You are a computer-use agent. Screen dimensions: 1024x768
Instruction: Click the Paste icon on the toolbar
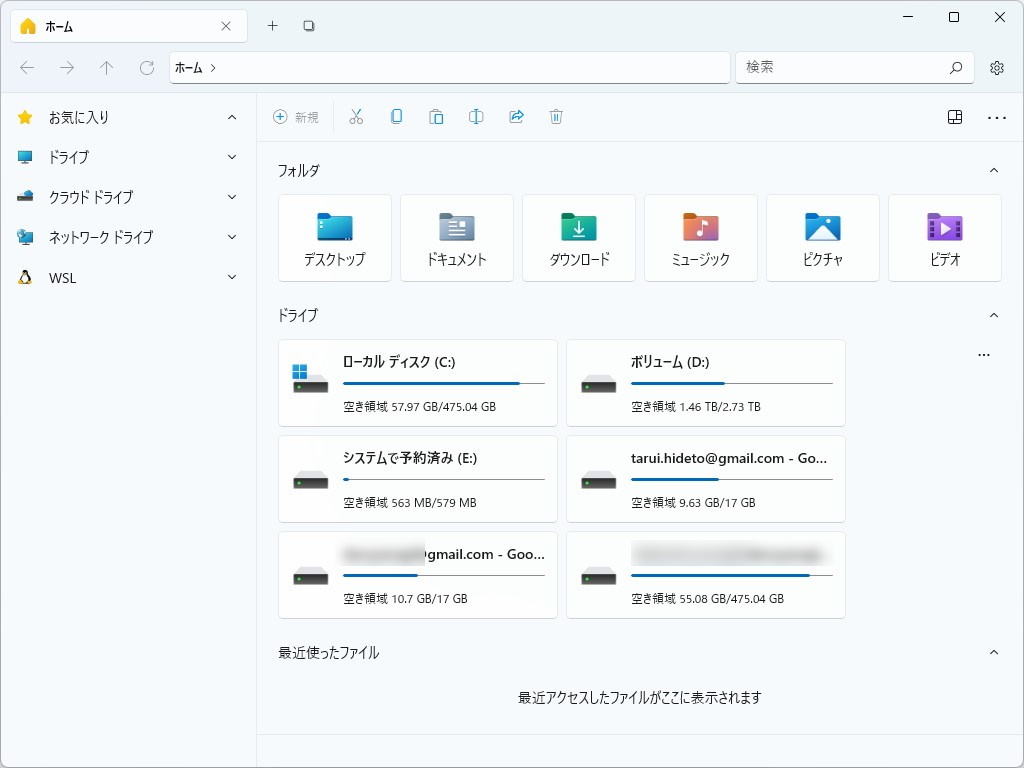click(436, 116)
